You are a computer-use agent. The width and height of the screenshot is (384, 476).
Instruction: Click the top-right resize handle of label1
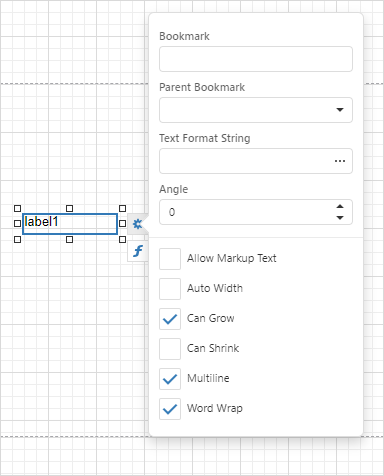(122, 208)
